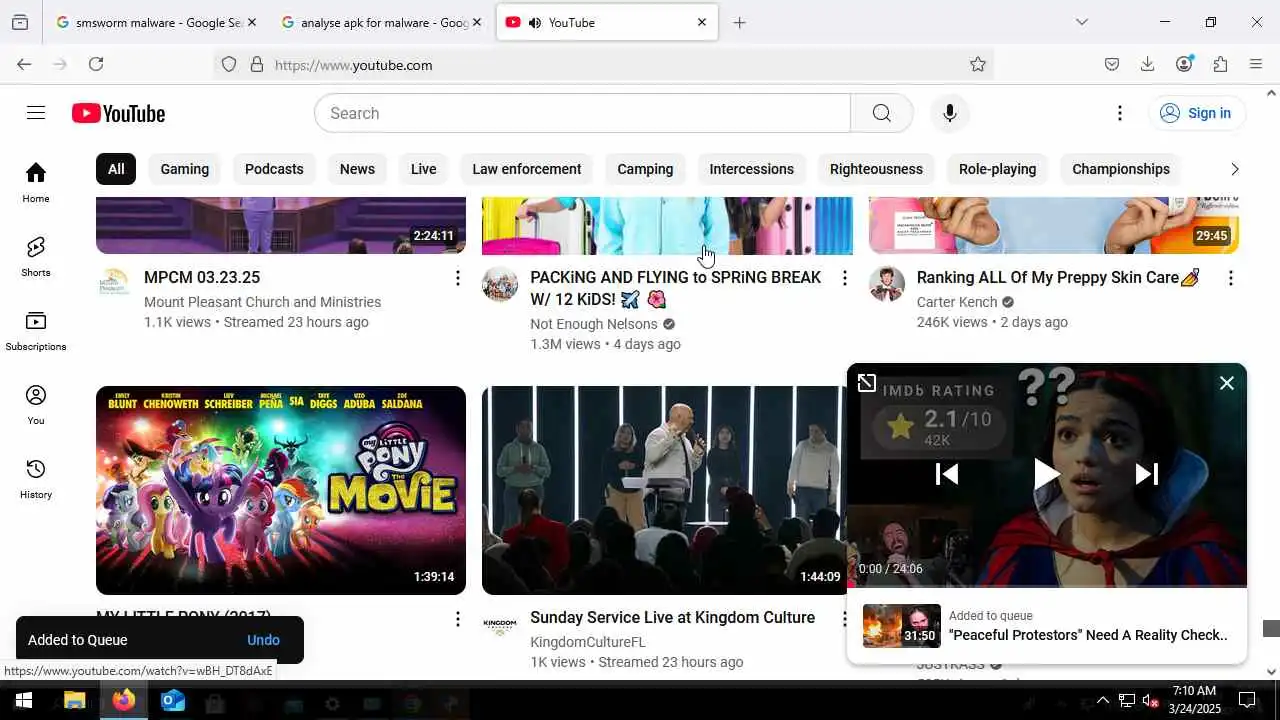This screenshot has width=1280, height=720.
Task: Open File Explorer from taskbar
Action: [75, 700]
